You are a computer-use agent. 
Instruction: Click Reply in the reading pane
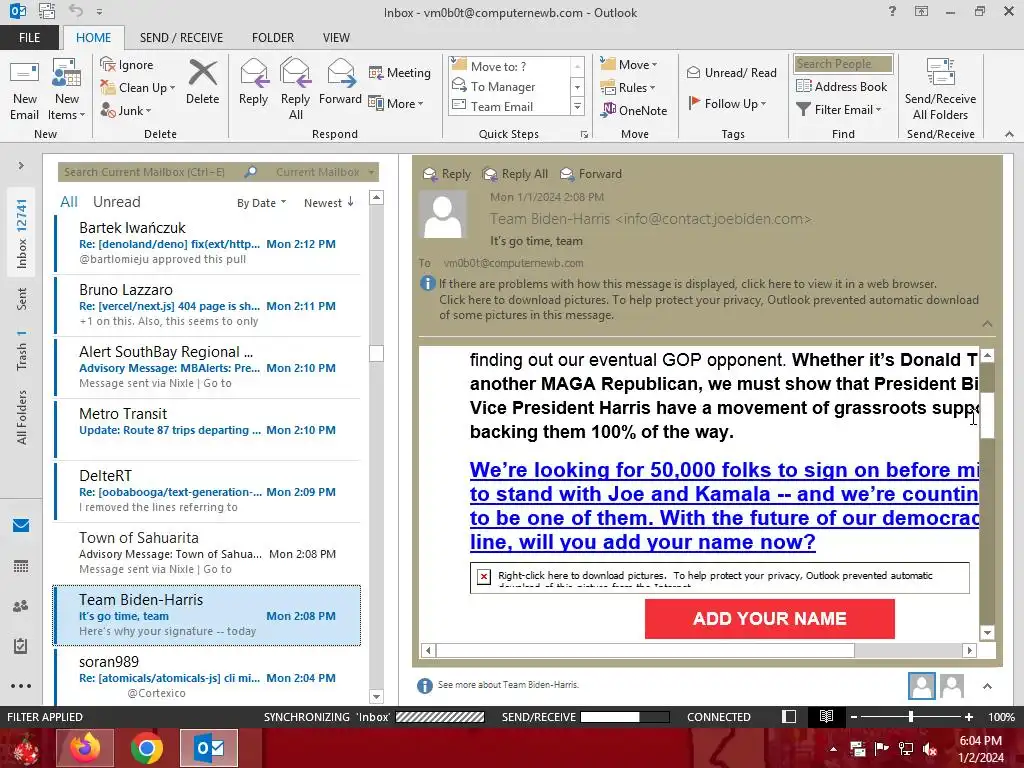pyautogui.click(x=447, y=174)
